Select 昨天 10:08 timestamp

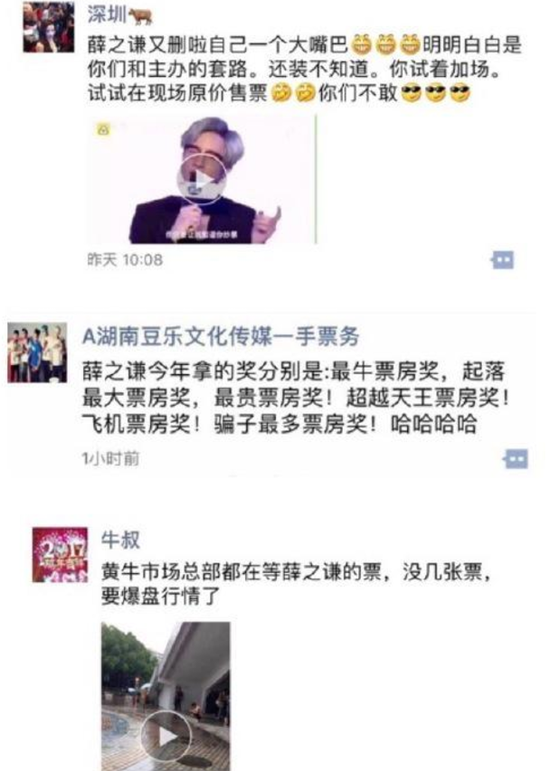(x=125, y=260)
